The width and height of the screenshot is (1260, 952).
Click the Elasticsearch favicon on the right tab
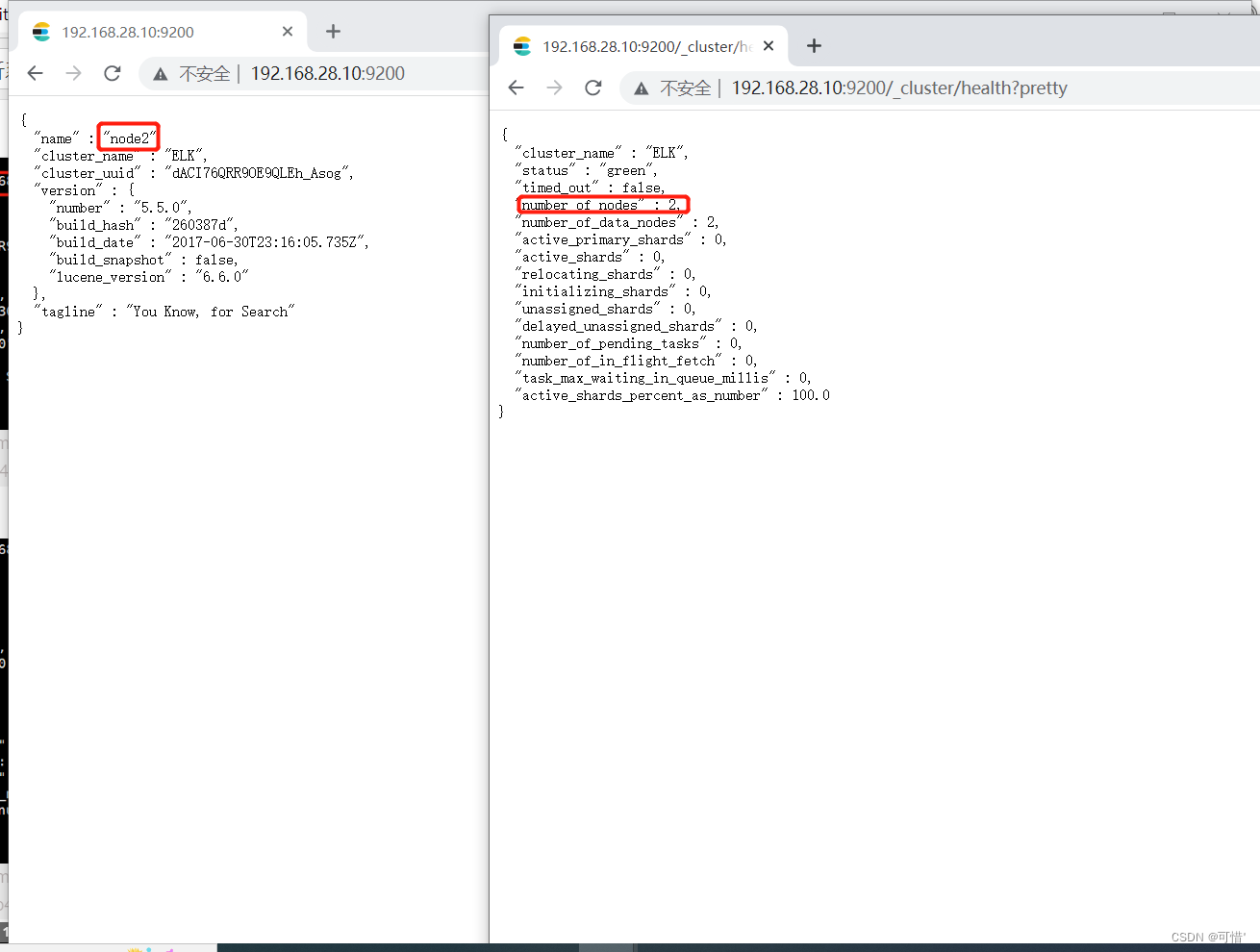pyautogui.click(x=522, y=46)
